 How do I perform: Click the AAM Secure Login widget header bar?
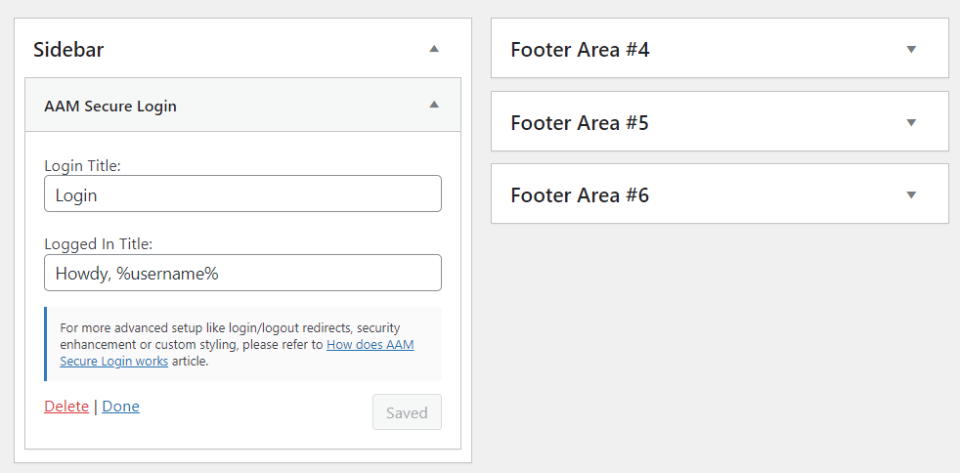tap(300, 105)
